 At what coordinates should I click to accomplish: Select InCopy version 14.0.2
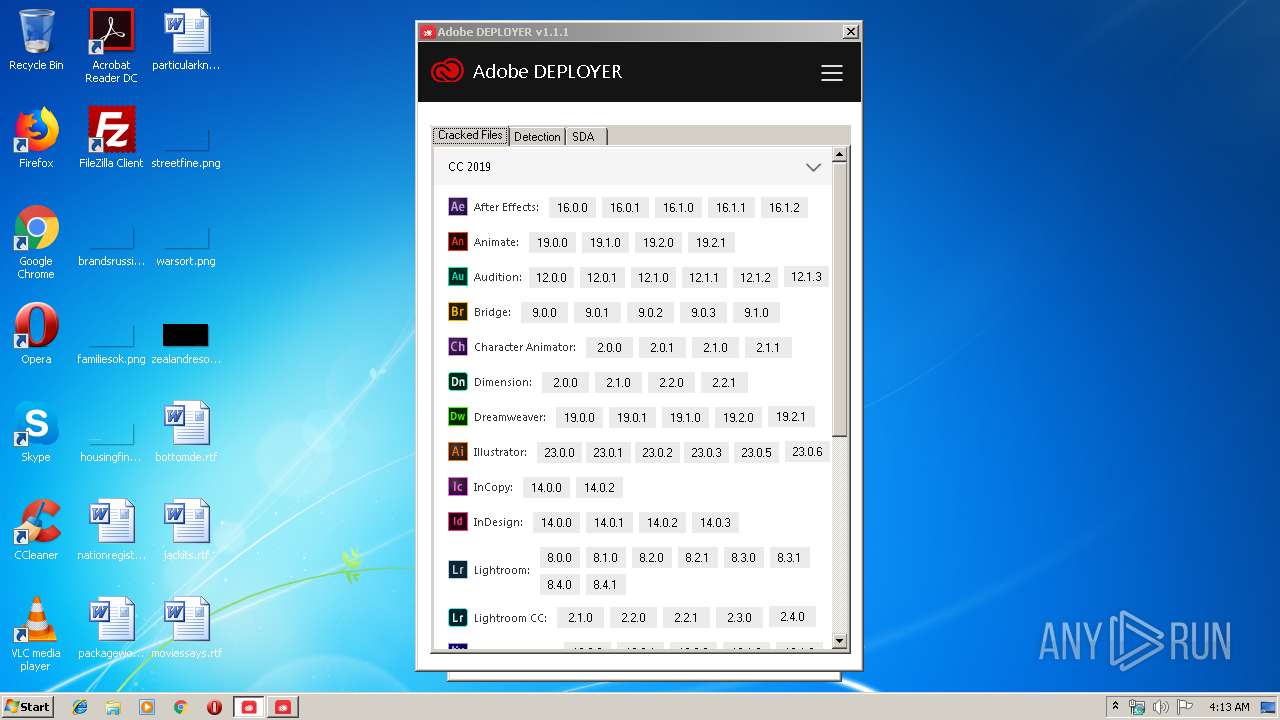click(x=599, y=487)
